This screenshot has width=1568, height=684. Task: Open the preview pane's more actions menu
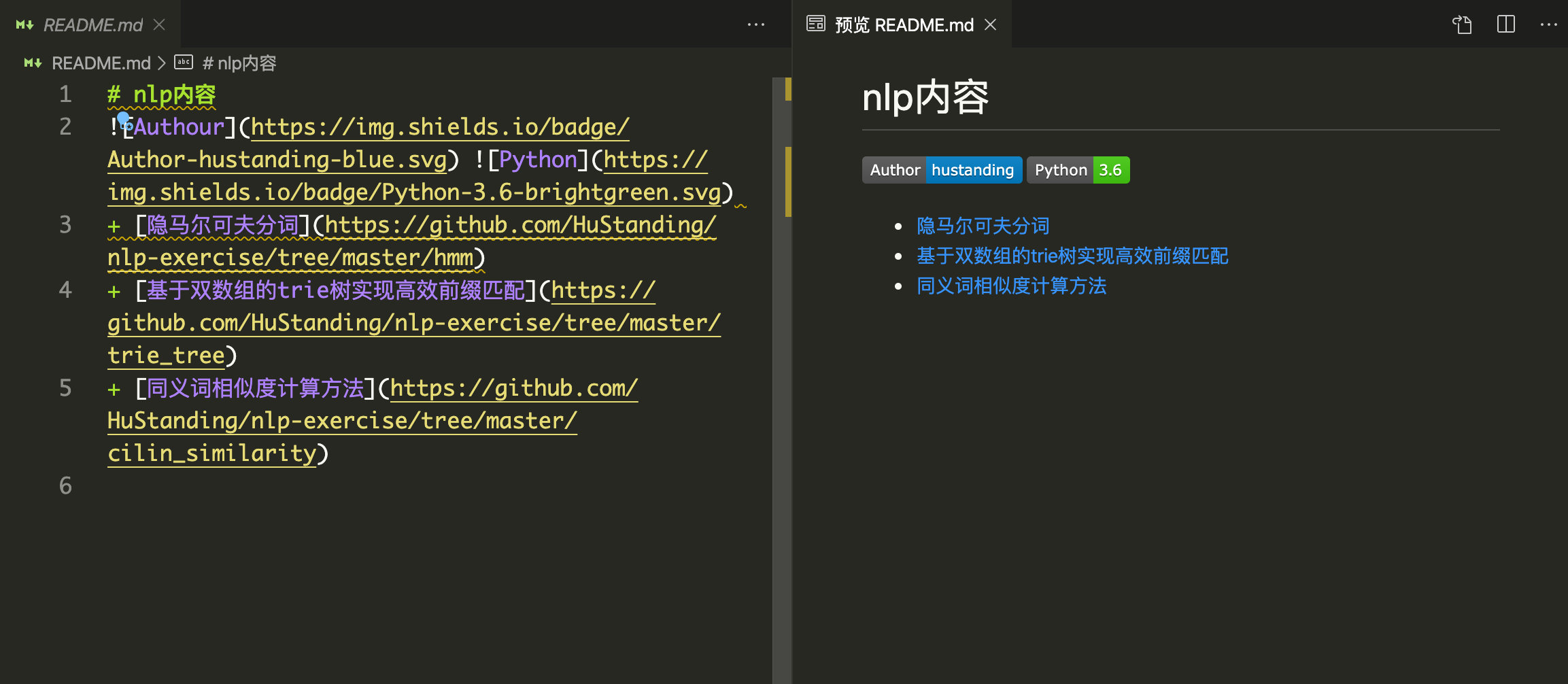[1548, 25]
